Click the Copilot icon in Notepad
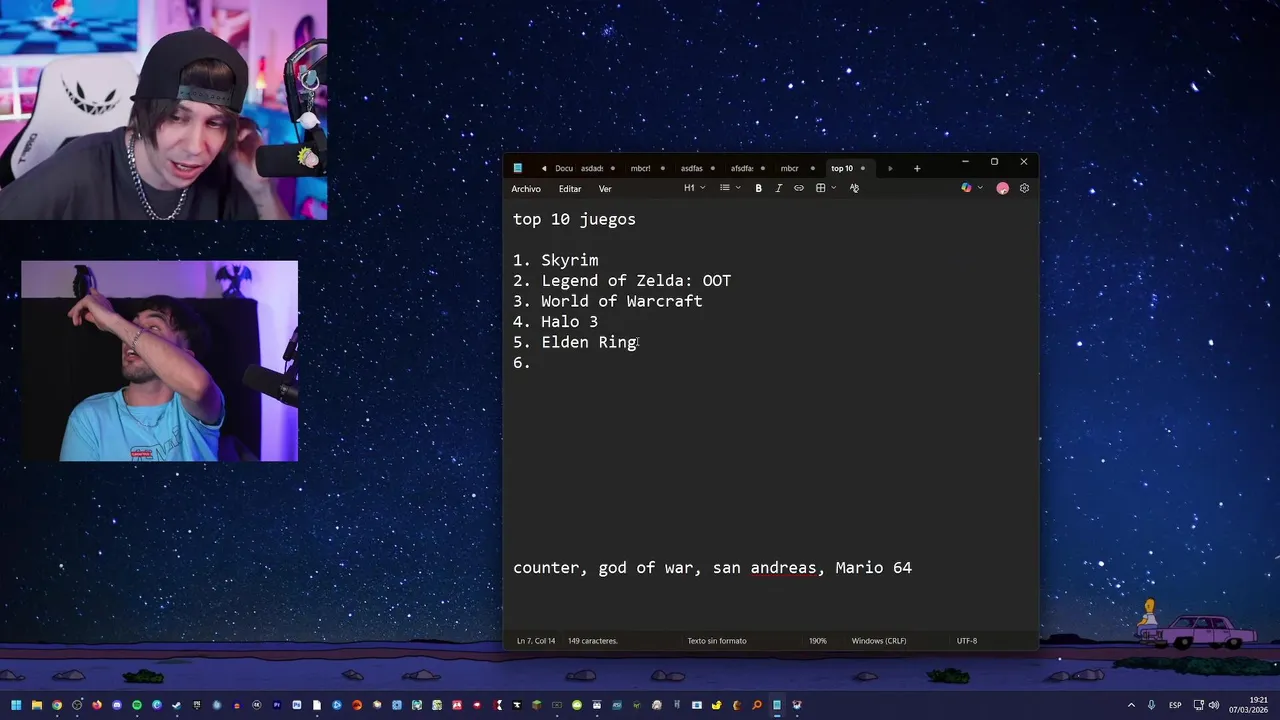 coord(966,188)
